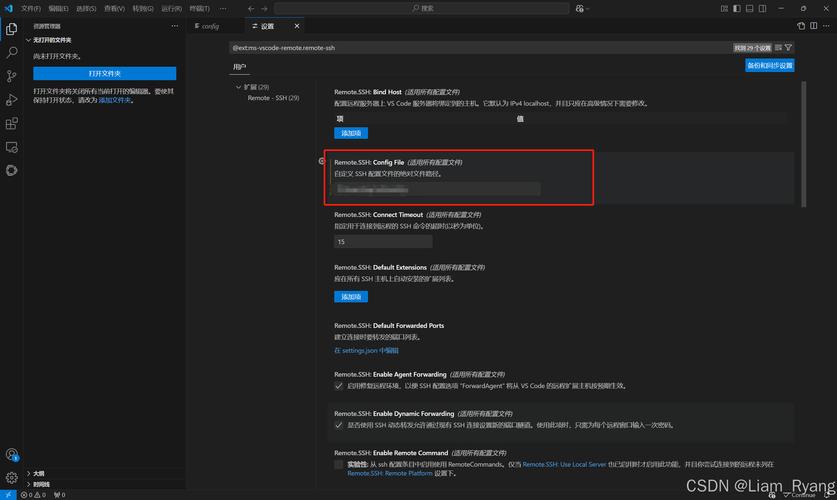The image size is (837, 500).
Task: Click the blue 打开文件夹 button
Action: pyautogui.click(x=104, y=73)
